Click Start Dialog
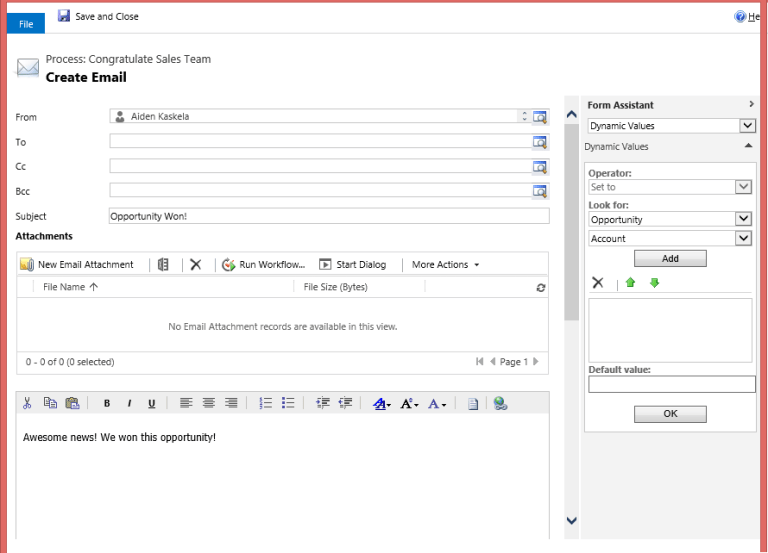Screen dimensions: 768x553 (x=353, y=264)
